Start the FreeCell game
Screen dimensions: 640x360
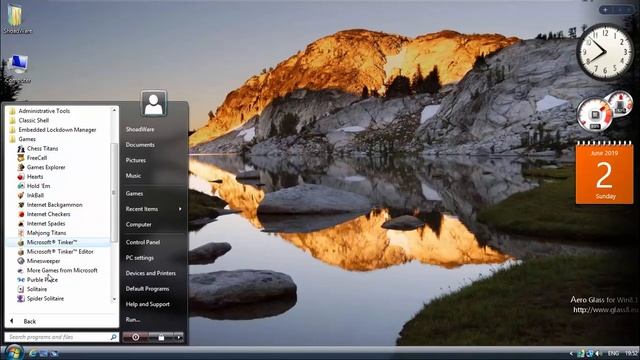pos(37,158)
